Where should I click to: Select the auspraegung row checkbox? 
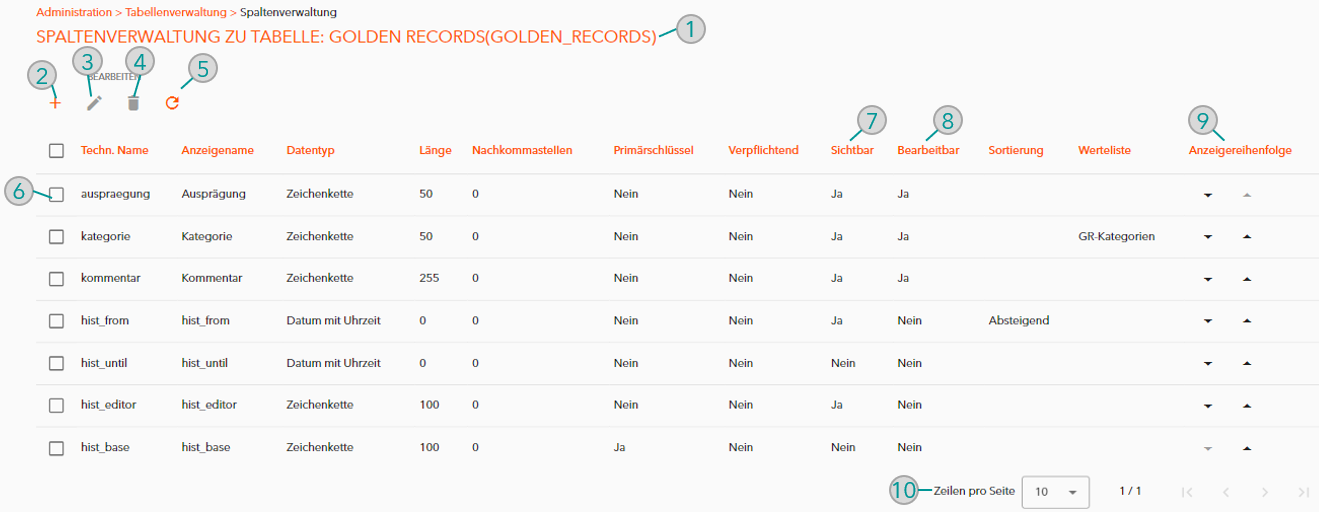point(57,194)
